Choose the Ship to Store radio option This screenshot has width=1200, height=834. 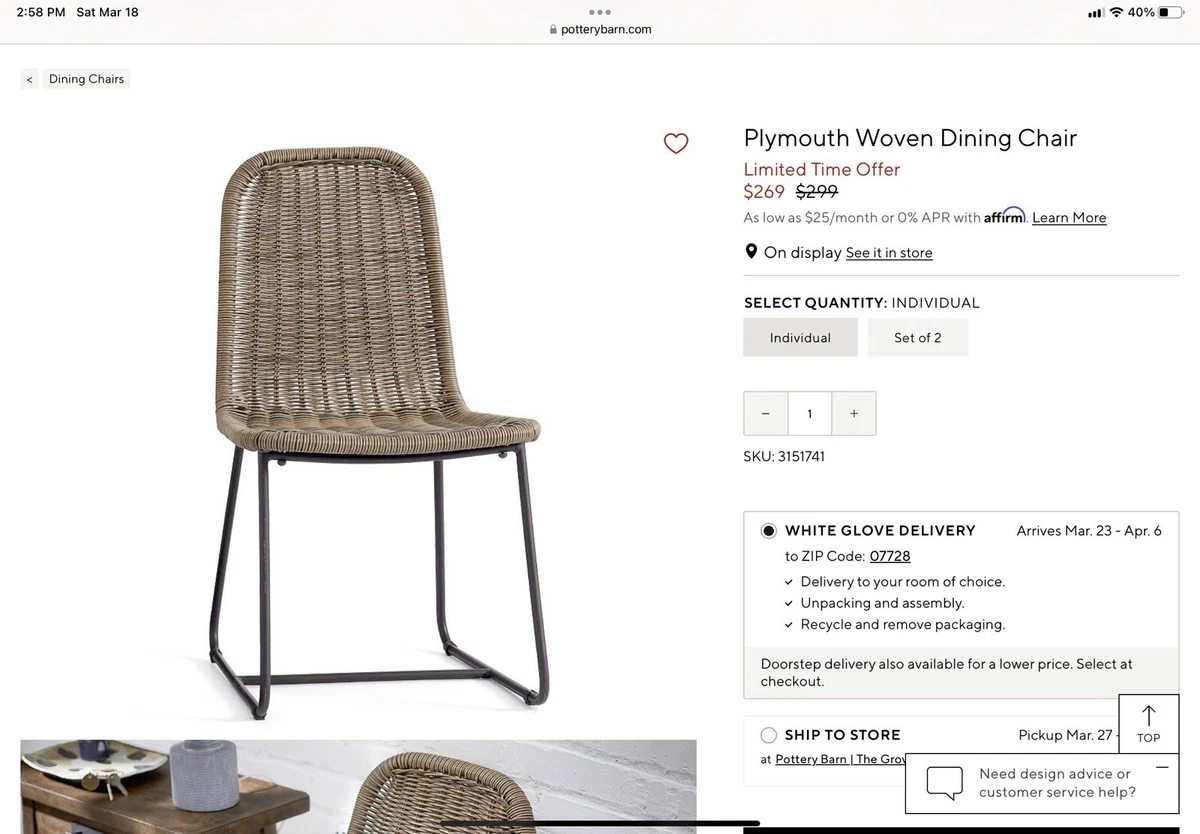tap(769, 735)
